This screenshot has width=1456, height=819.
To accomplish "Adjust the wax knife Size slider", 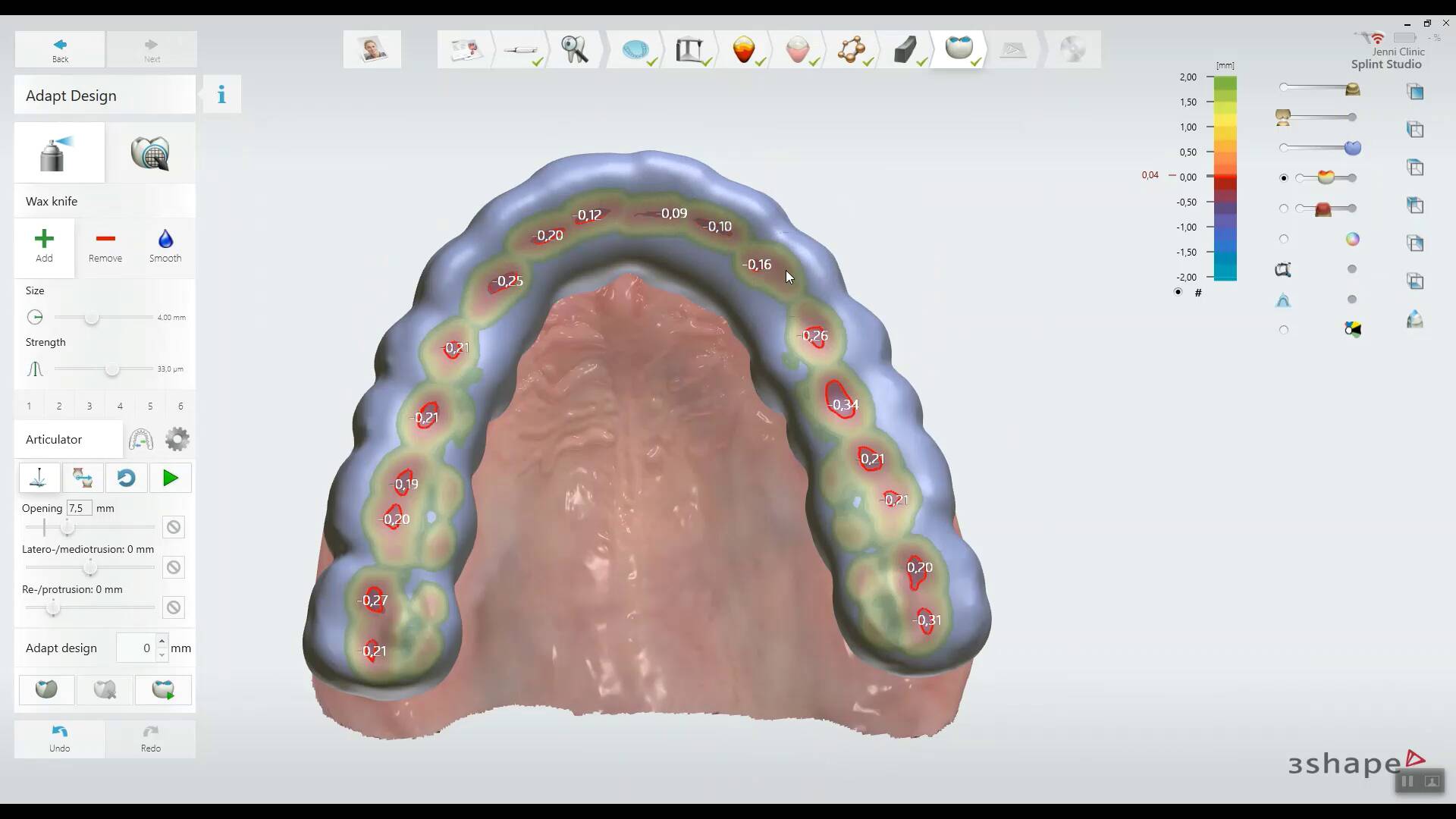I will tap(92, 318).
